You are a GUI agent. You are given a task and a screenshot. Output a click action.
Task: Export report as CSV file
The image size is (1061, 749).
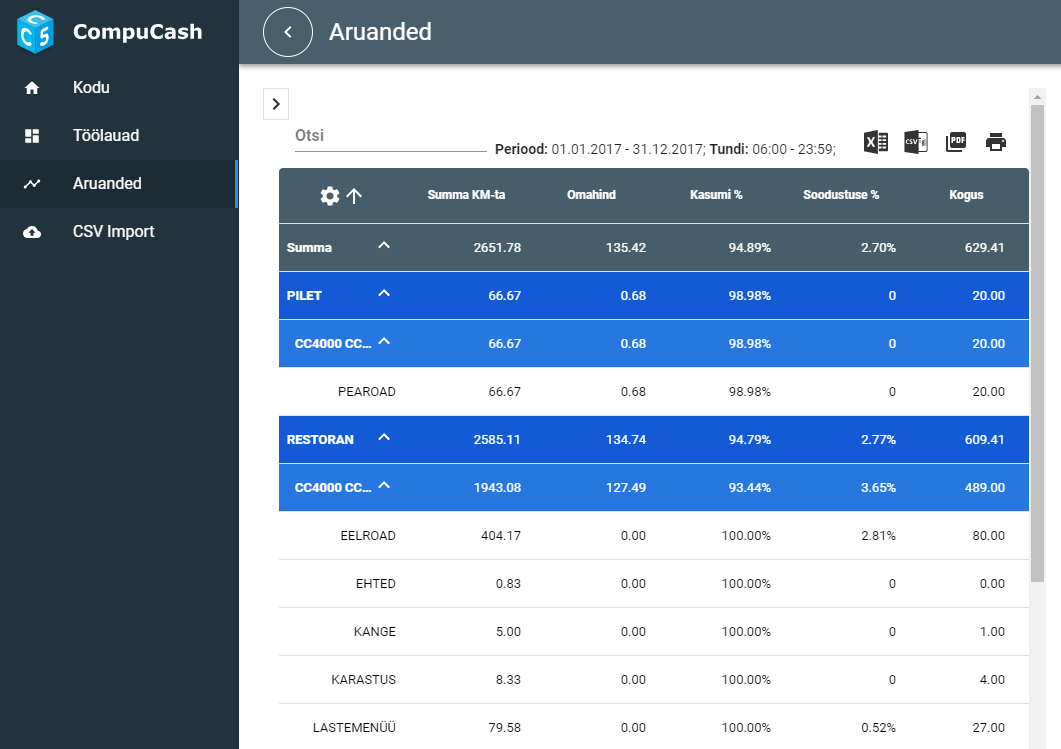pos(916,142)
